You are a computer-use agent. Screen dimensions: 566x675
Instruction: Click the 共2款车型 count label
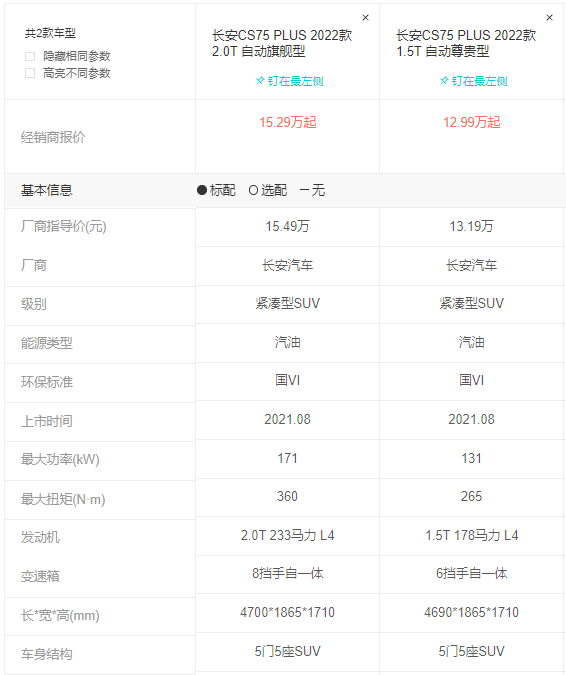pyautogui.click(x=50, y=33)
